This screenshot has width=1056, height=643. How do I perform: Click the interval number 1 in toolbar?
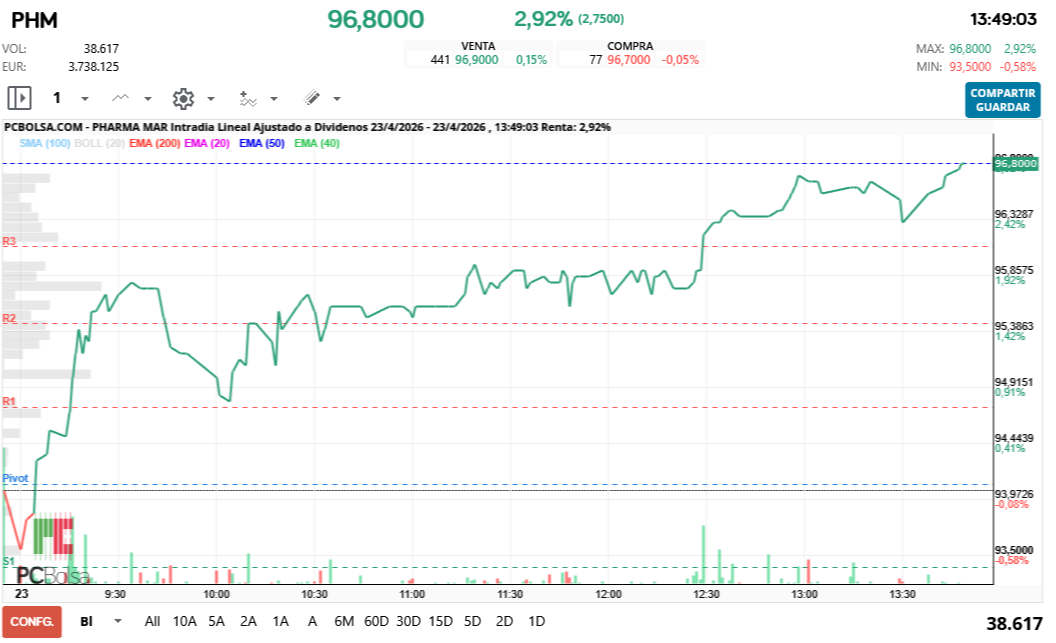(x=57, y=97)
